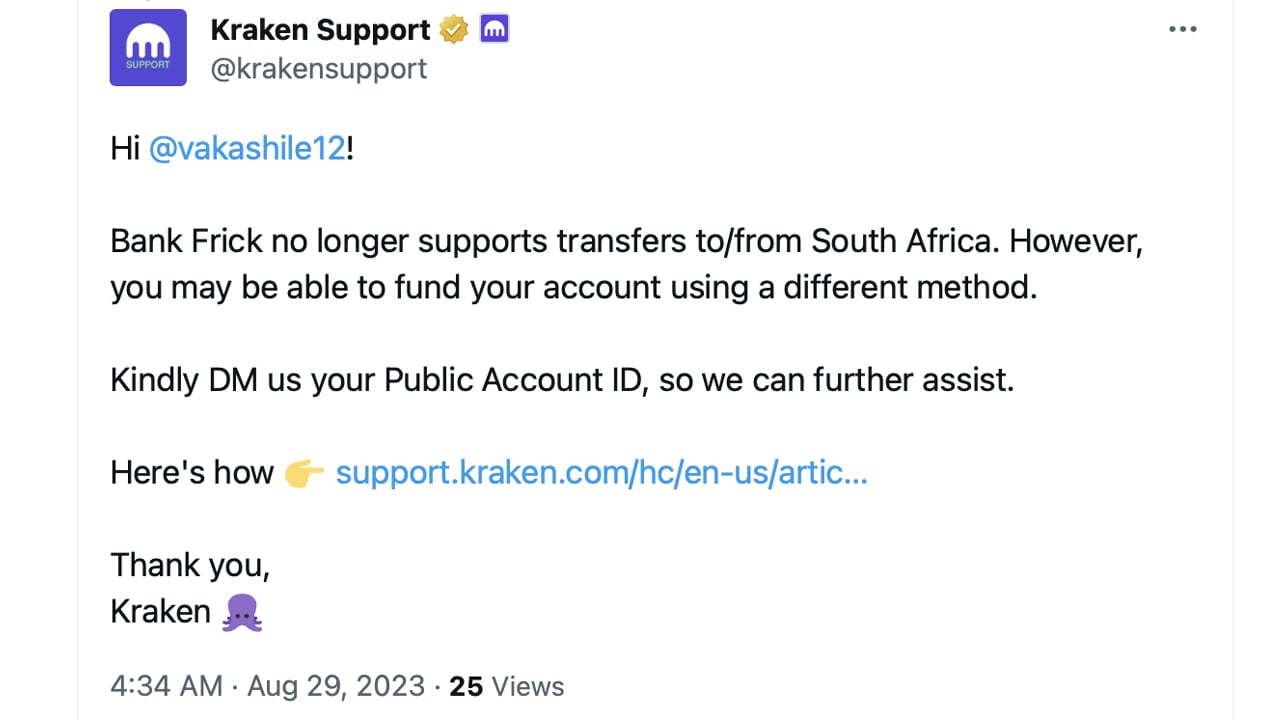This screenshot has width=1280, height=720.
Task: Open the @vakashile12 mention
Action: tap(247, 150)
